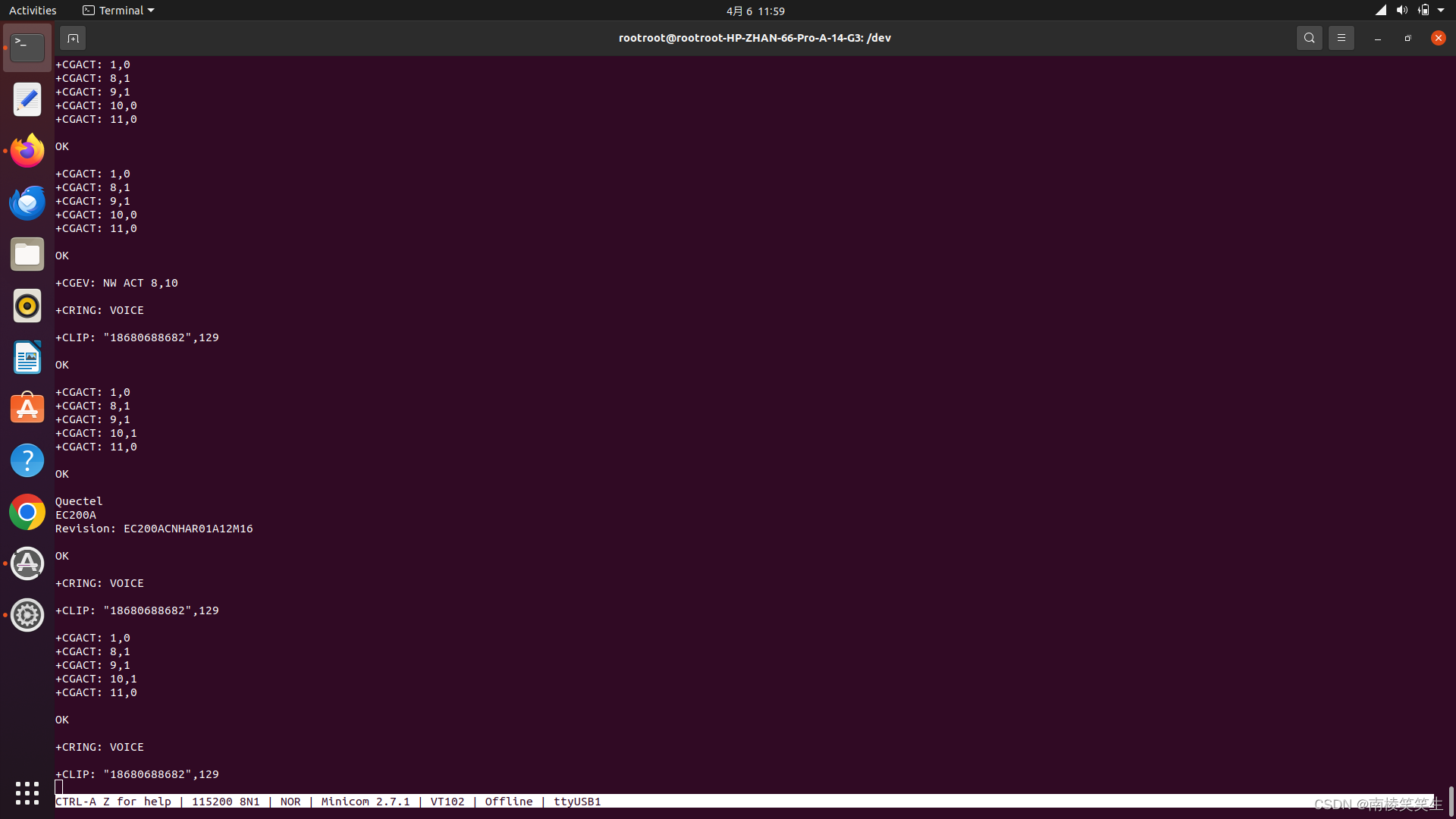Open Settings gear in dock

pos(27,615)
